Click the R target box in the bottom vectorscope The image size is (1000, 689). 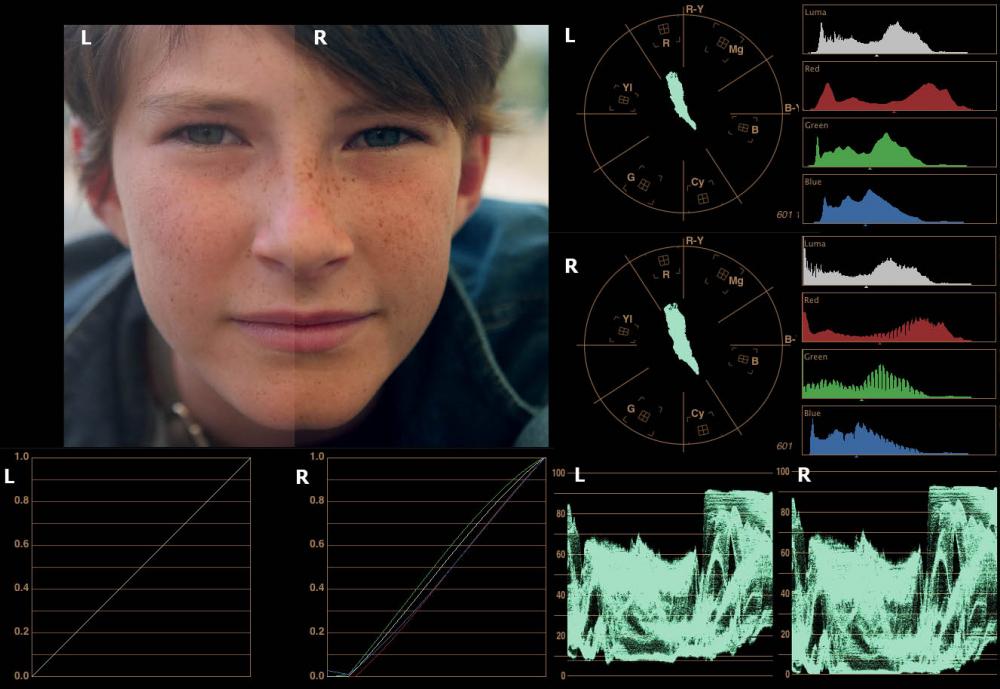tap(665, 274)
